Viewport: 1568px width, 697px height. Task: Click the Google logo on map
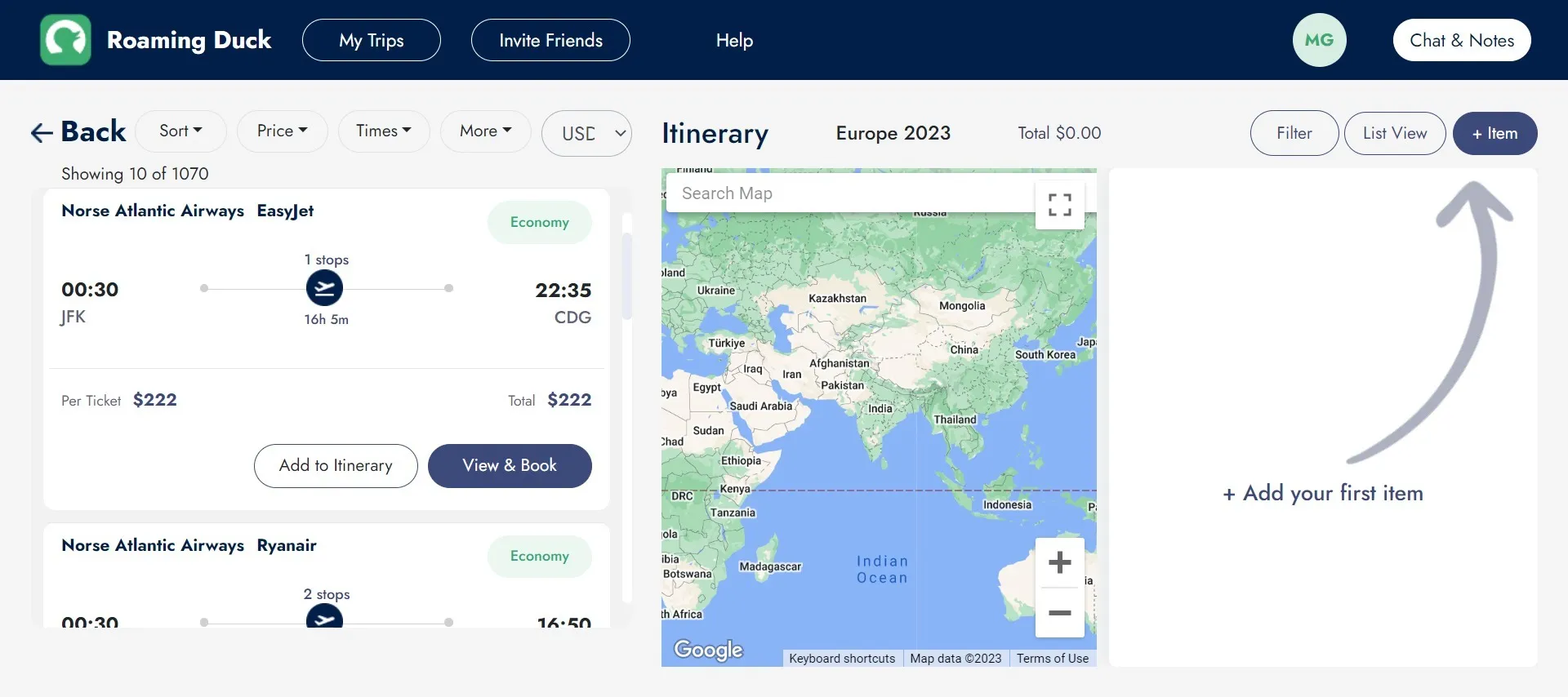click(708, 650)
